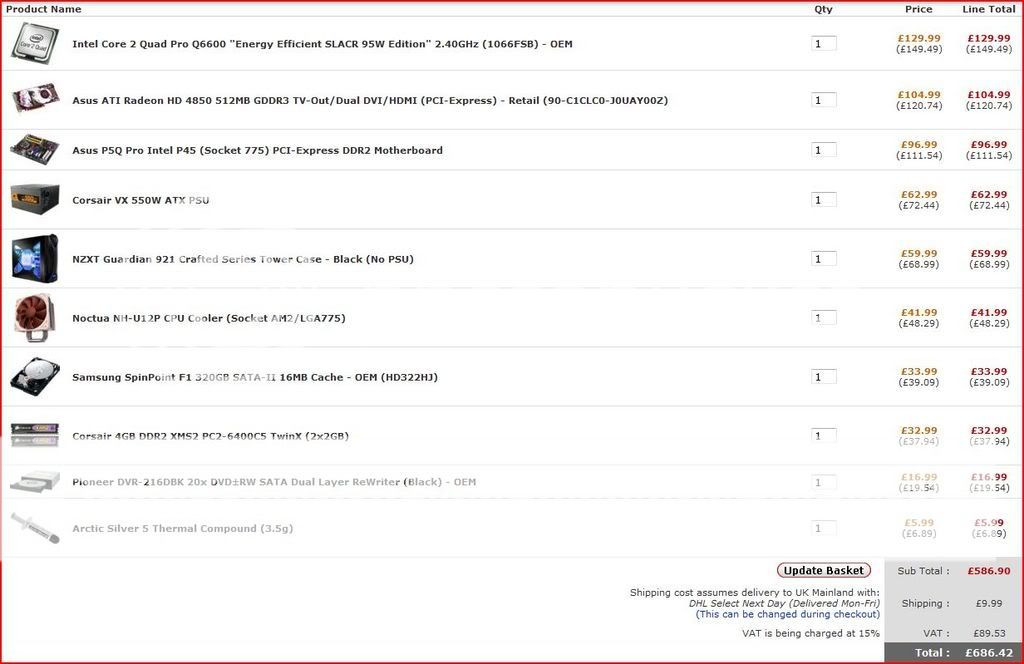
Task: Click the £104.99 line total for Asus Radeon
Action: pyautogui.click(x=989, y=95)
